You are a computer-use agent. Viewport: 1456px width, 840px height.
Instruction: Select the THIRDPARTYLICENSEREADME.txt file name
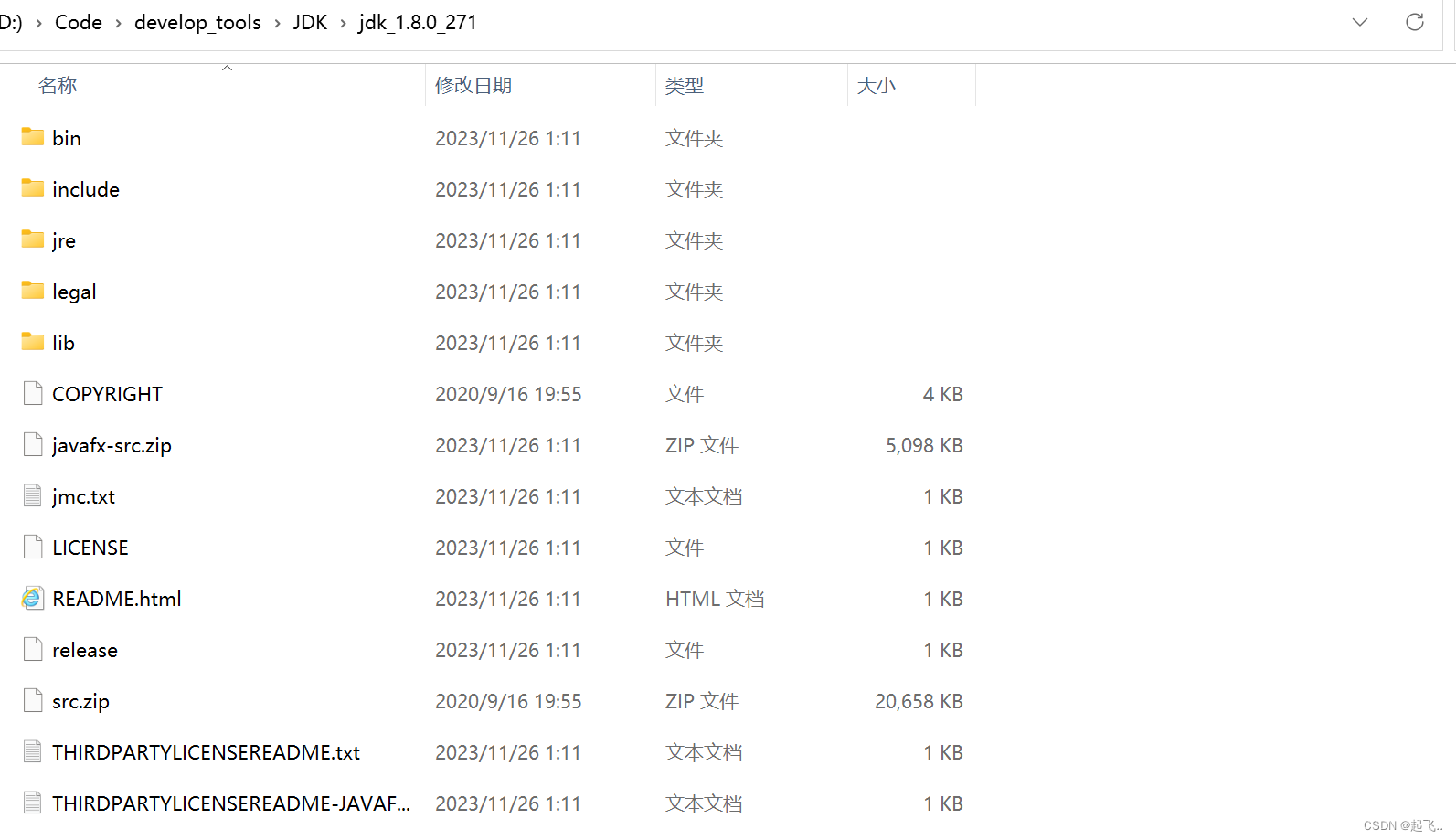[x=206, y=752]
